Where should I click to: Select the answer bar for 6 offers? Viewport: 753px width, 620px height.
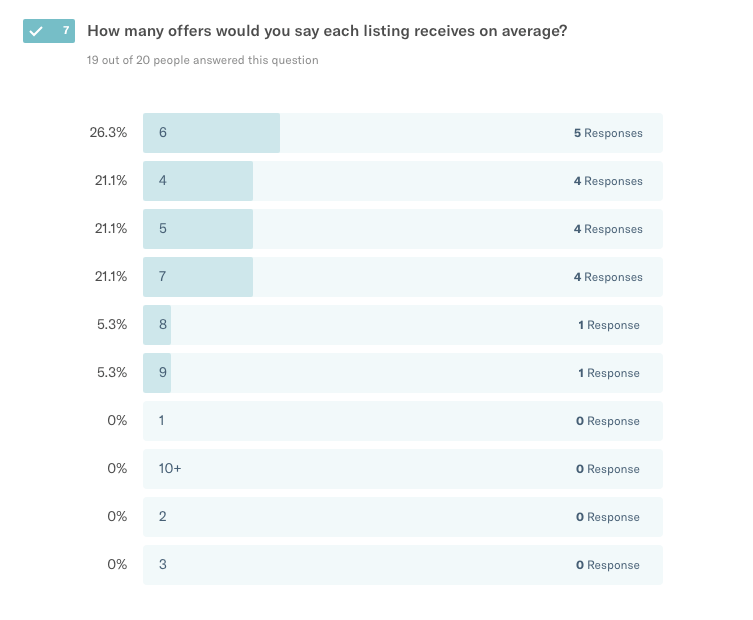(402, 133)
